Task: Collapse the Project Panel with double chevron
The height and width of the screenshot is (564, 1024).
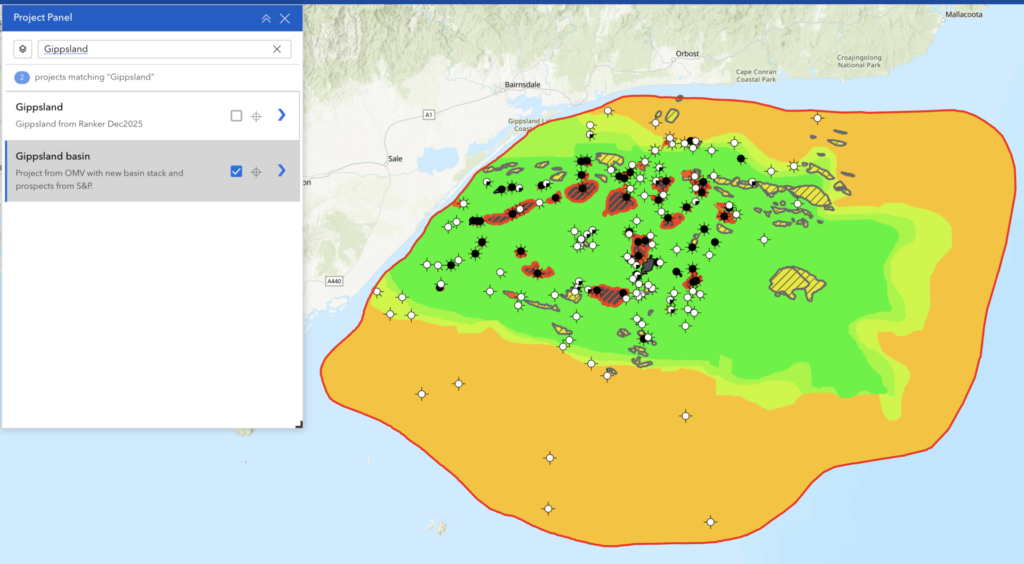Action: click(x=266, y=18)
